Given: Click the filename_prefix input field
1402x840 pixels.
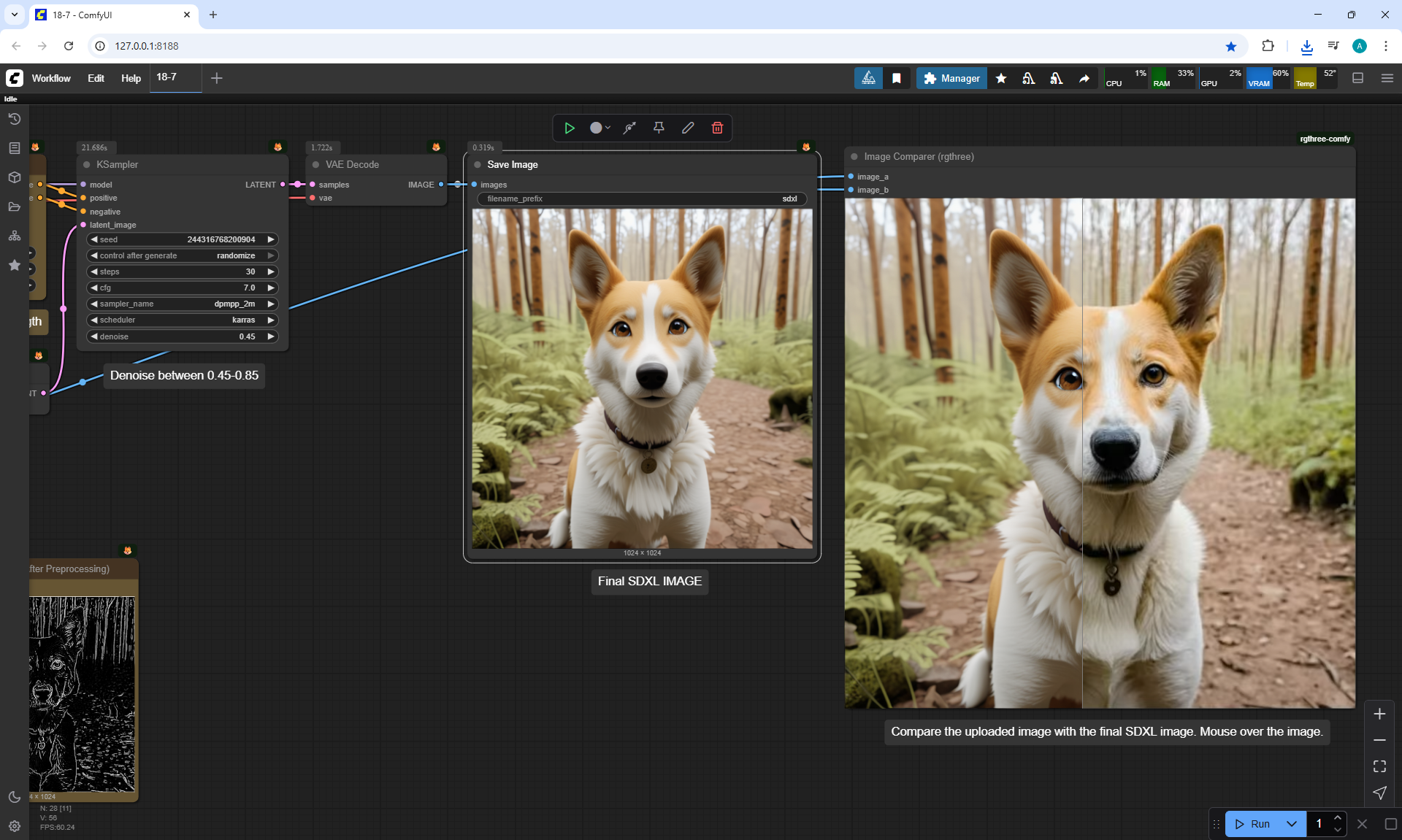Looking at the screenshot, I should pos(641,199).
